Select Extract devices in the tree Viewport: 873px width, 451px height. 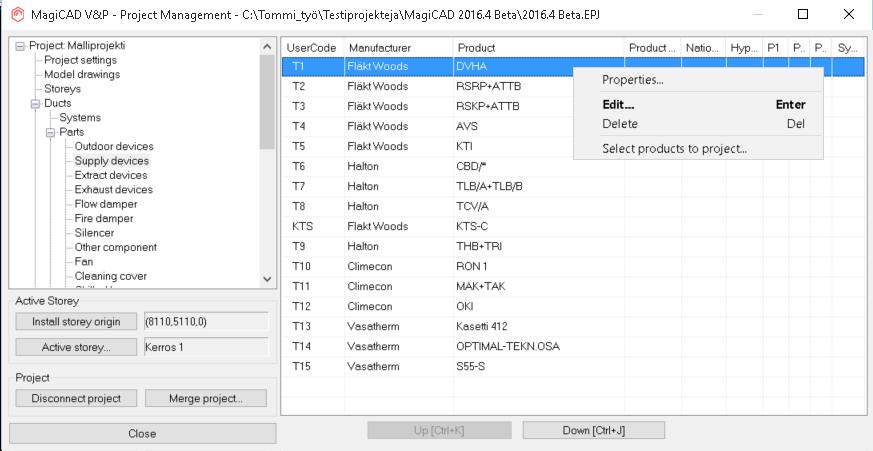[x=111, y=175]
